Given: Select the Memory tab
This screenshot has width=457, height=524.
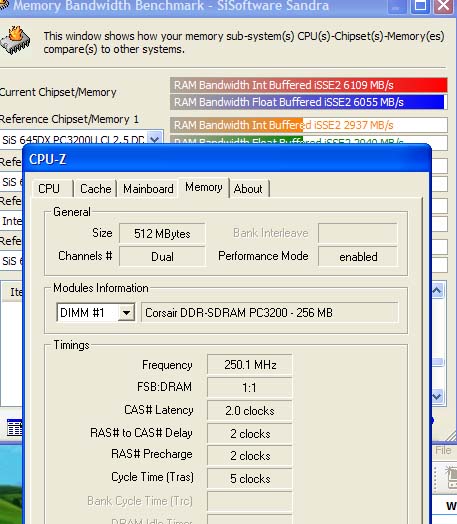Looking at the screenshot, I should [x=203, y=187].
